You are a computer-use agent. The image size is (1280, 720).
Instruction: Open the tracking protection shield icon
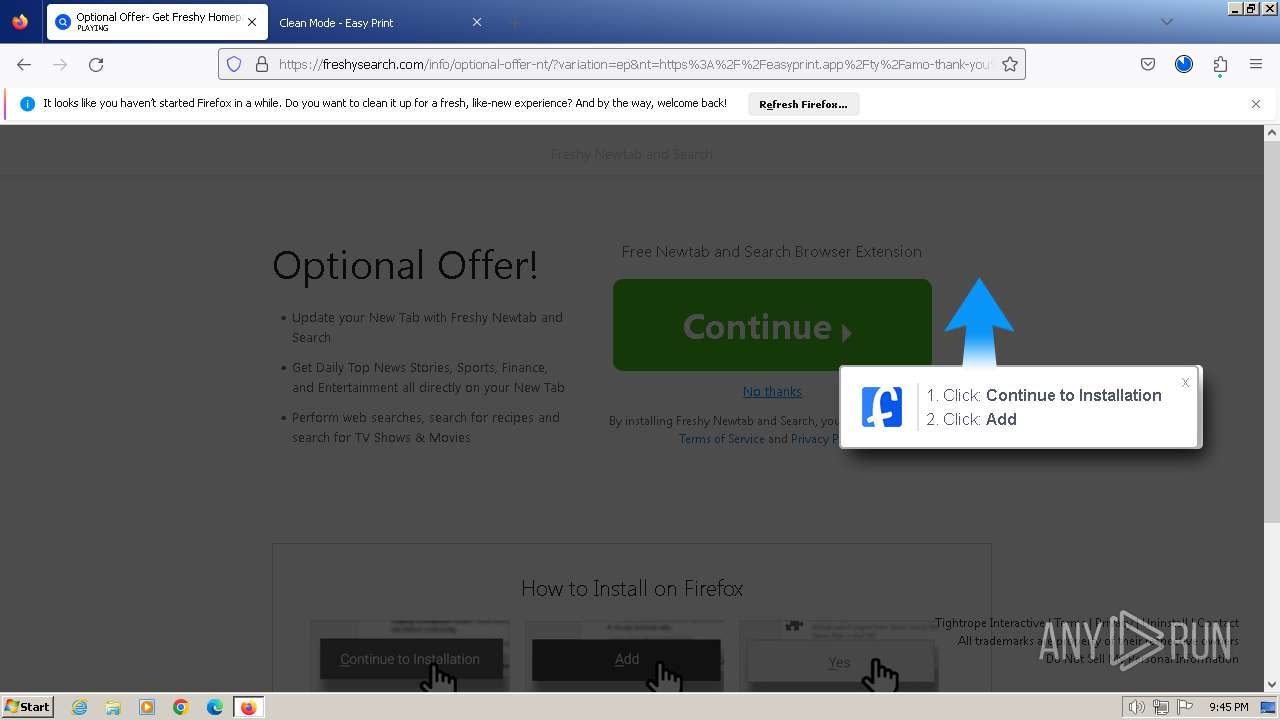(234, 64)
